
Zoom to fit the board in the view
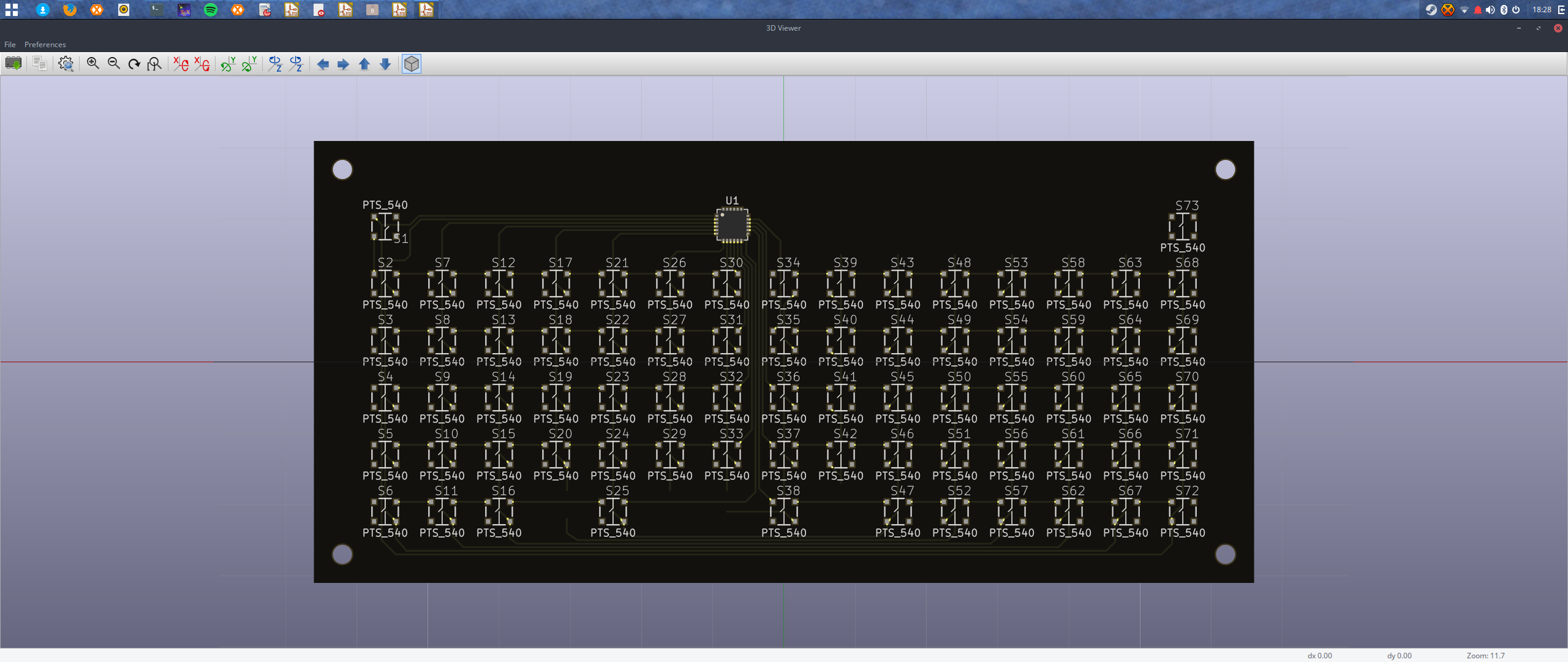[x=154, y=64]
